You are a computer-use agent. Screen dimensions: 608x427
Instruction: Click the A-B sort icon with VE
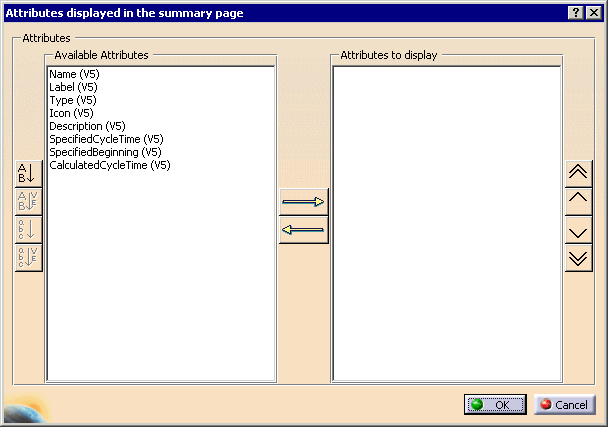28,200
